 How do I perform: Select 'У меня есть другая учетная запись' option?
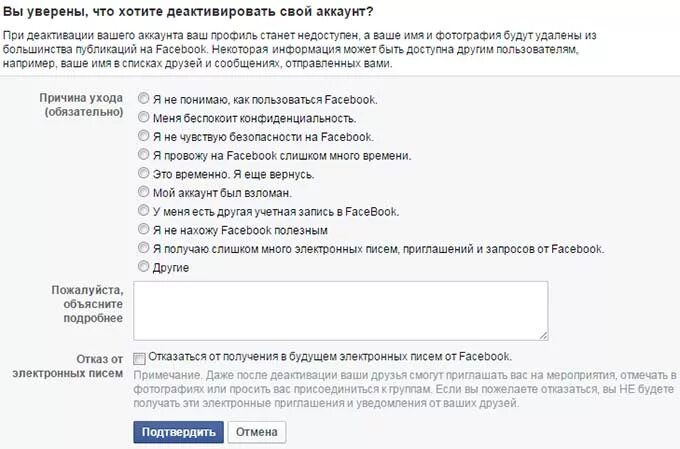coord(143,210)
